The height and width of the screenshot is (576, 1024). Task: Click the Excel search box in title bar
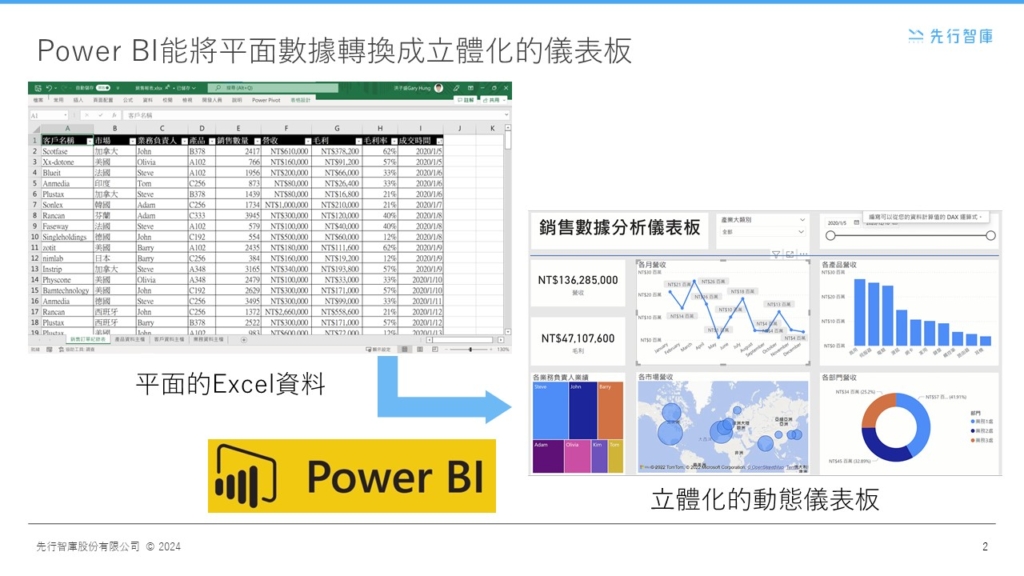pos(273,88)
